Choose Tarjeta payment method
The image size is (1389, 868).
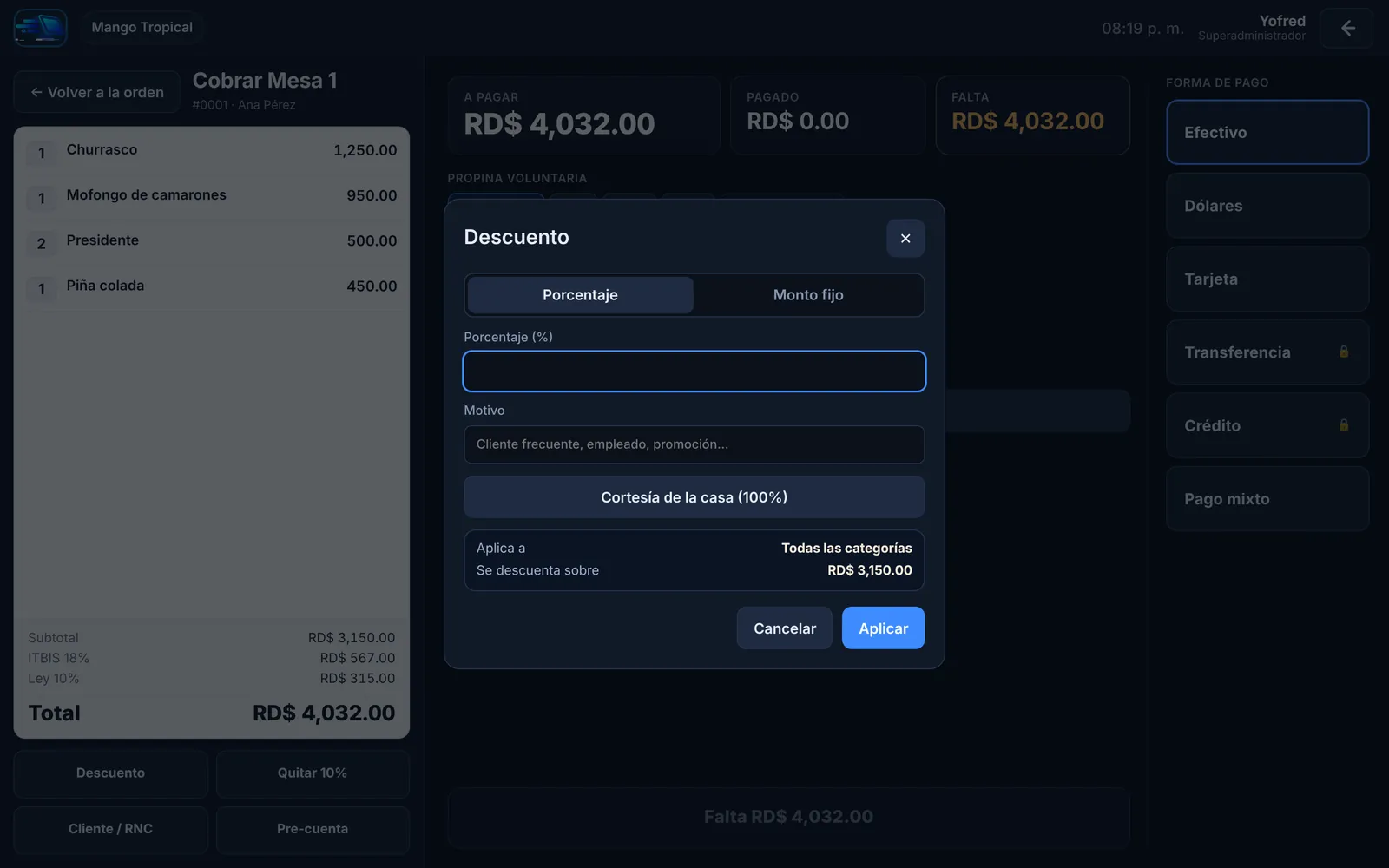[1267, 279]
